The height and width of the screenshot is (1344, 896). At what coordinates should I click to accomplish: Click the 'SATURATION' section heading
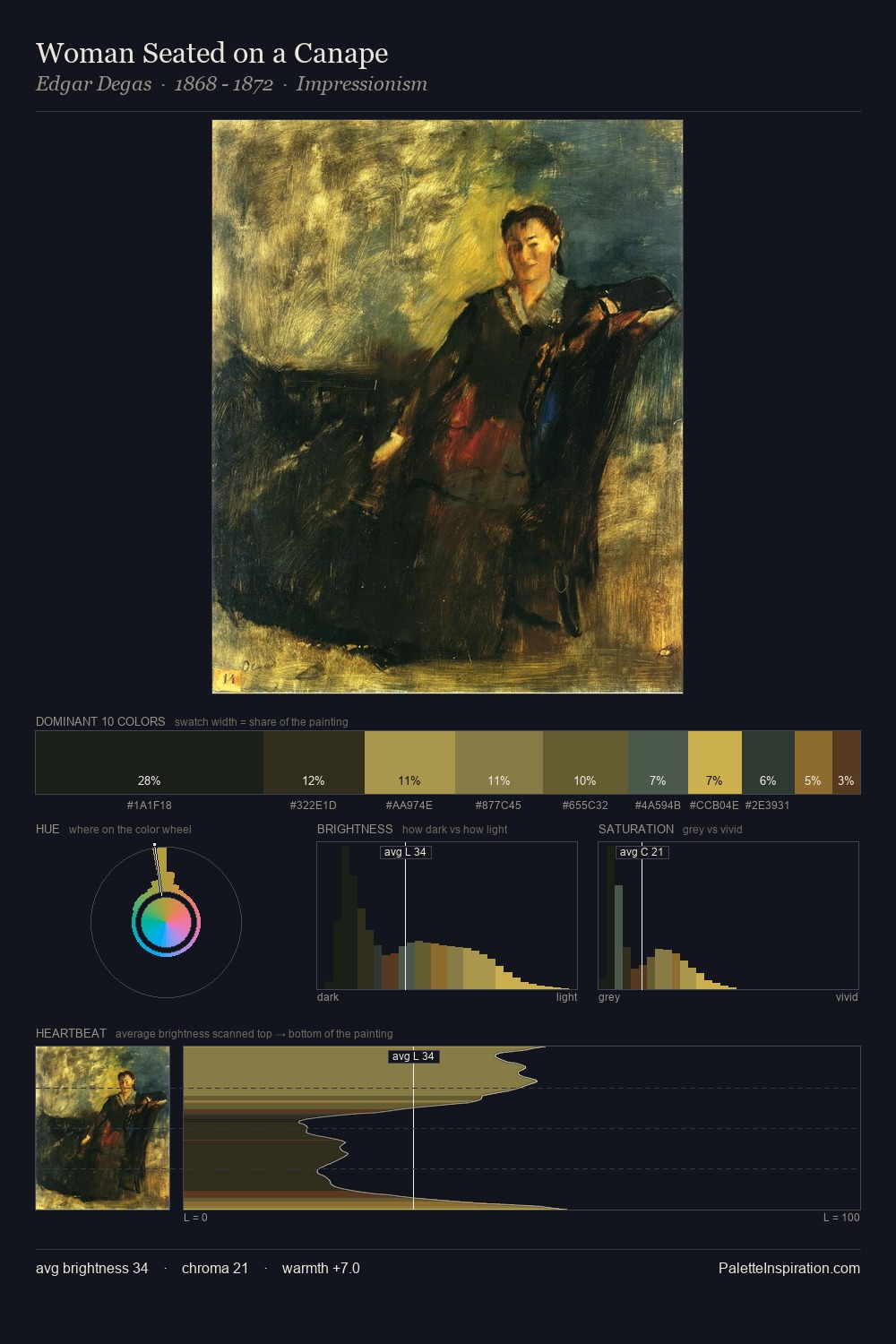click(x=636, y=829)
